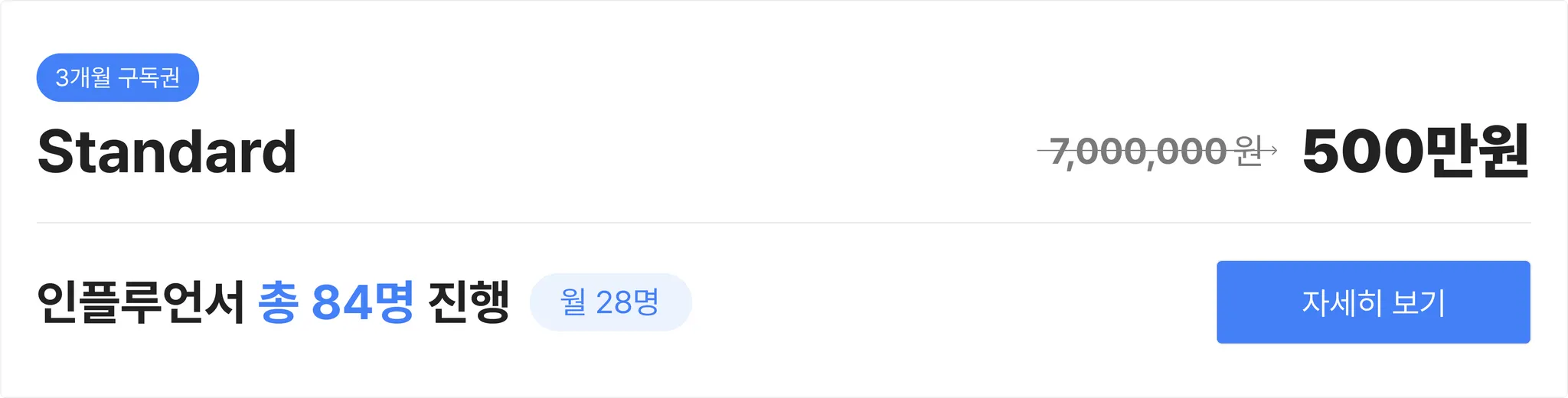Click the 총 character before 84명
Viewport: 1568px width, 398px height.
click(278, 302)
